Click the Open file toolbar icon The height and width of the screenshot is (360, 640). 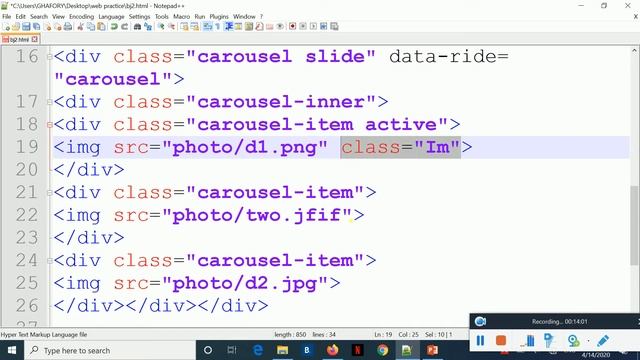coord(16,27)
